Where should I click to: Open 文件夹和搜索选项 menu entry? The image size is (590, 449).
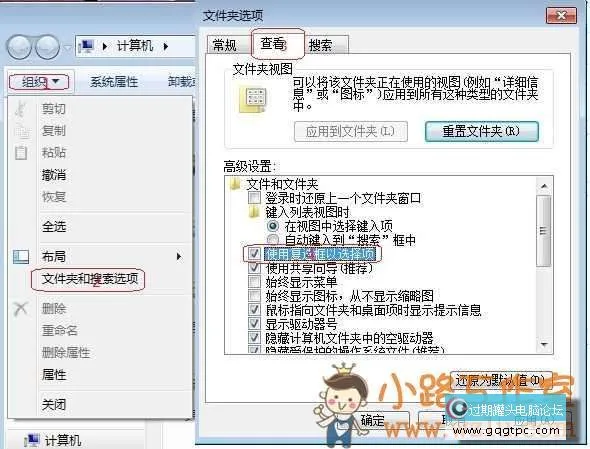coord(90,279)
